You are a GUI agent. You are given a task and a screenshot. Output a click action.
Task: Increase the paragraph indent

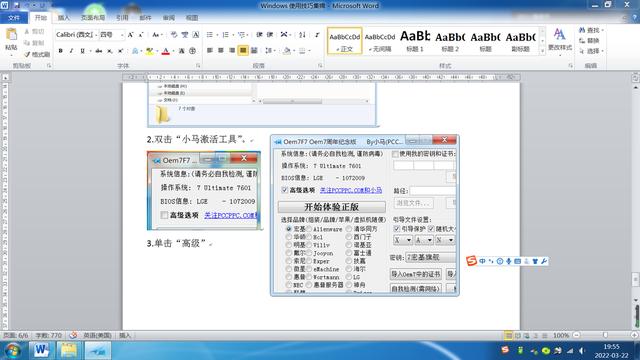[x=270, y=35]
